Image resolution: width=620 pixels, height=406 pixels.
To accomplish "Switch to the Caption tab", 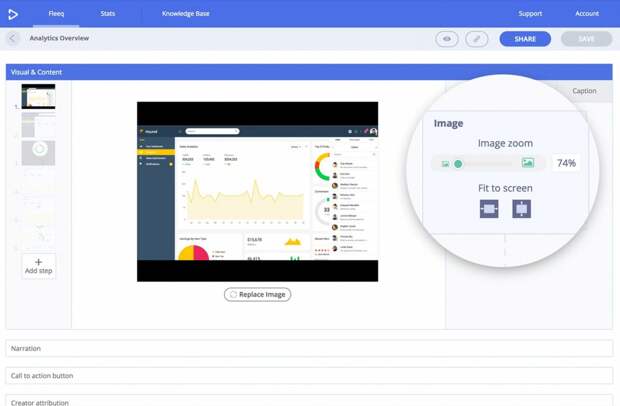I will [584, 91].
